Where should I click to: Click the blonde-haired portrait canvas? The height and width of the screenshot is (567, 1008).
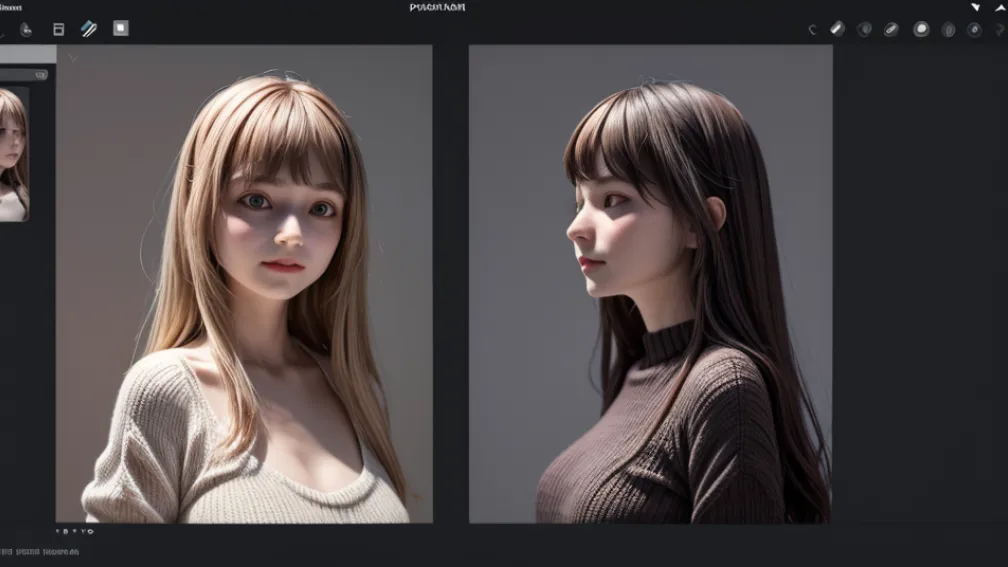(x=244, y=284)
